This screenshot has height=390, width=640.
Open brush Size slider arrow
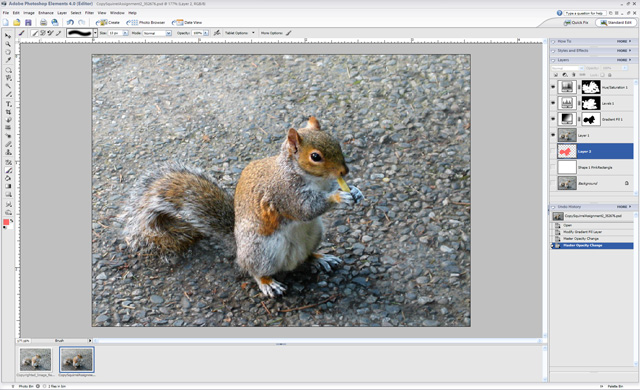pyautogui.click(x=125, y=33)
